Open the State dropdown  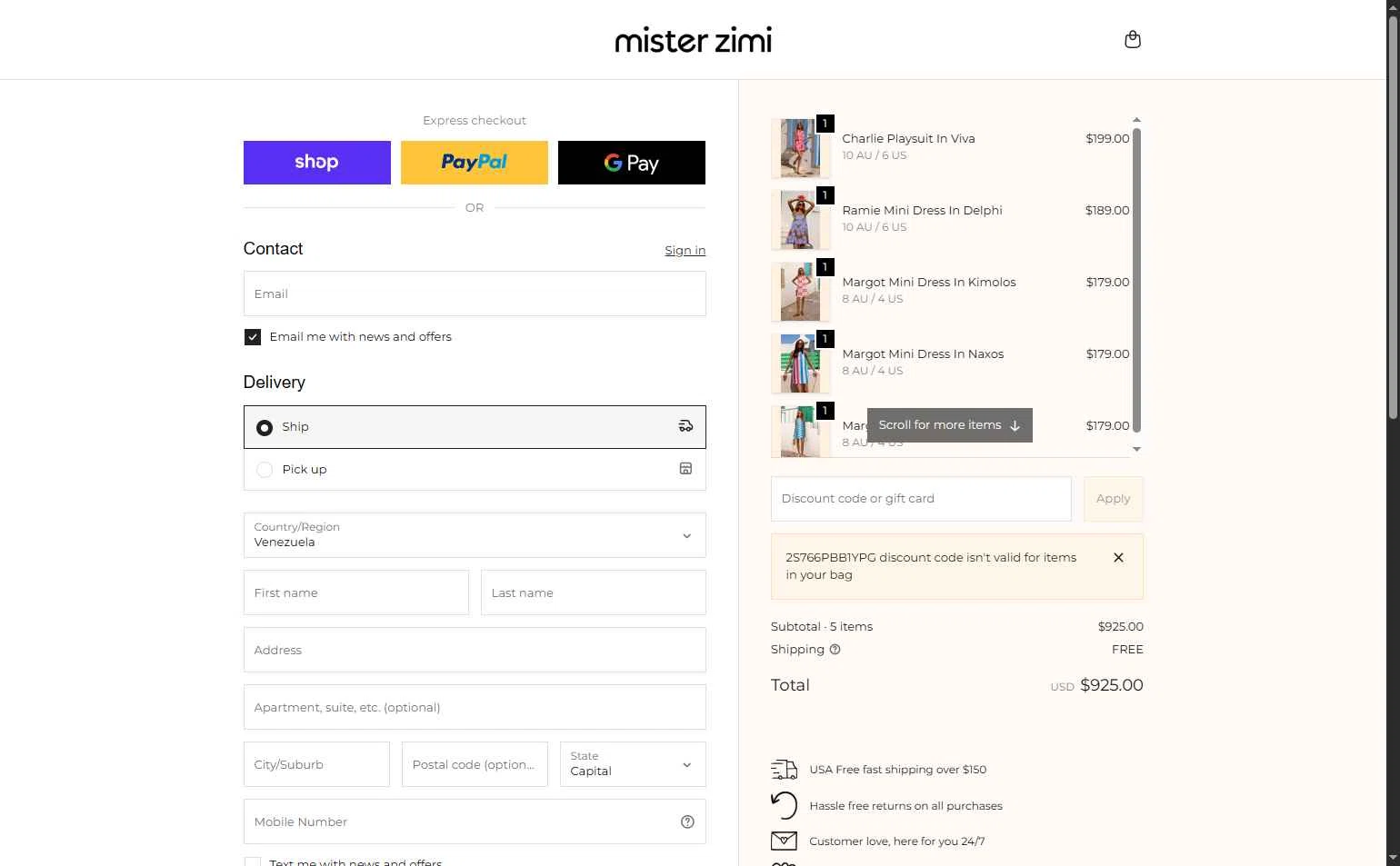[633, 764]
